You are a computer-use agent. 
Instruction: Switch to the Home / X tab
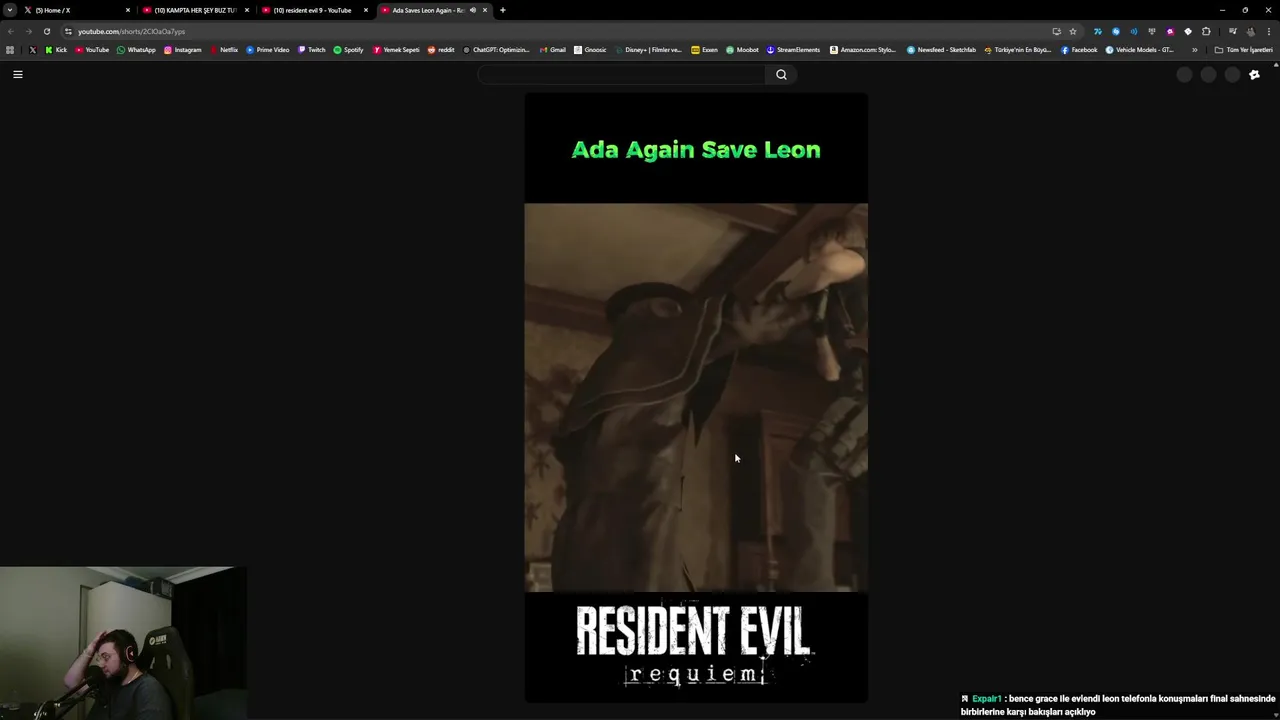77,10
